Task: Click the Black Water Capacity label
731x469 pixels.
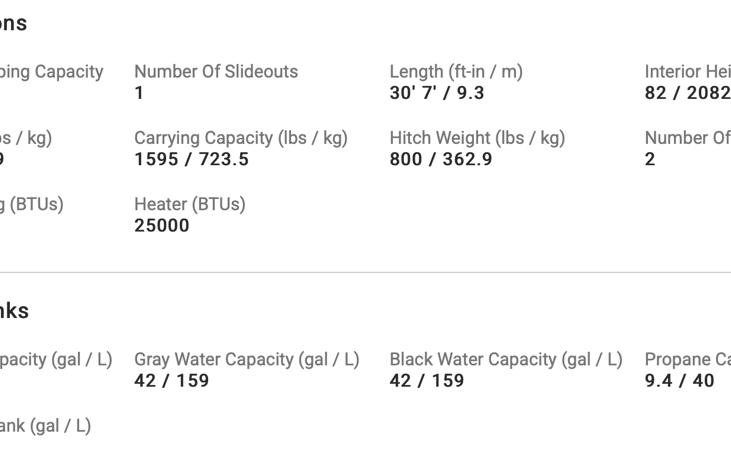Action: [505, 359]
